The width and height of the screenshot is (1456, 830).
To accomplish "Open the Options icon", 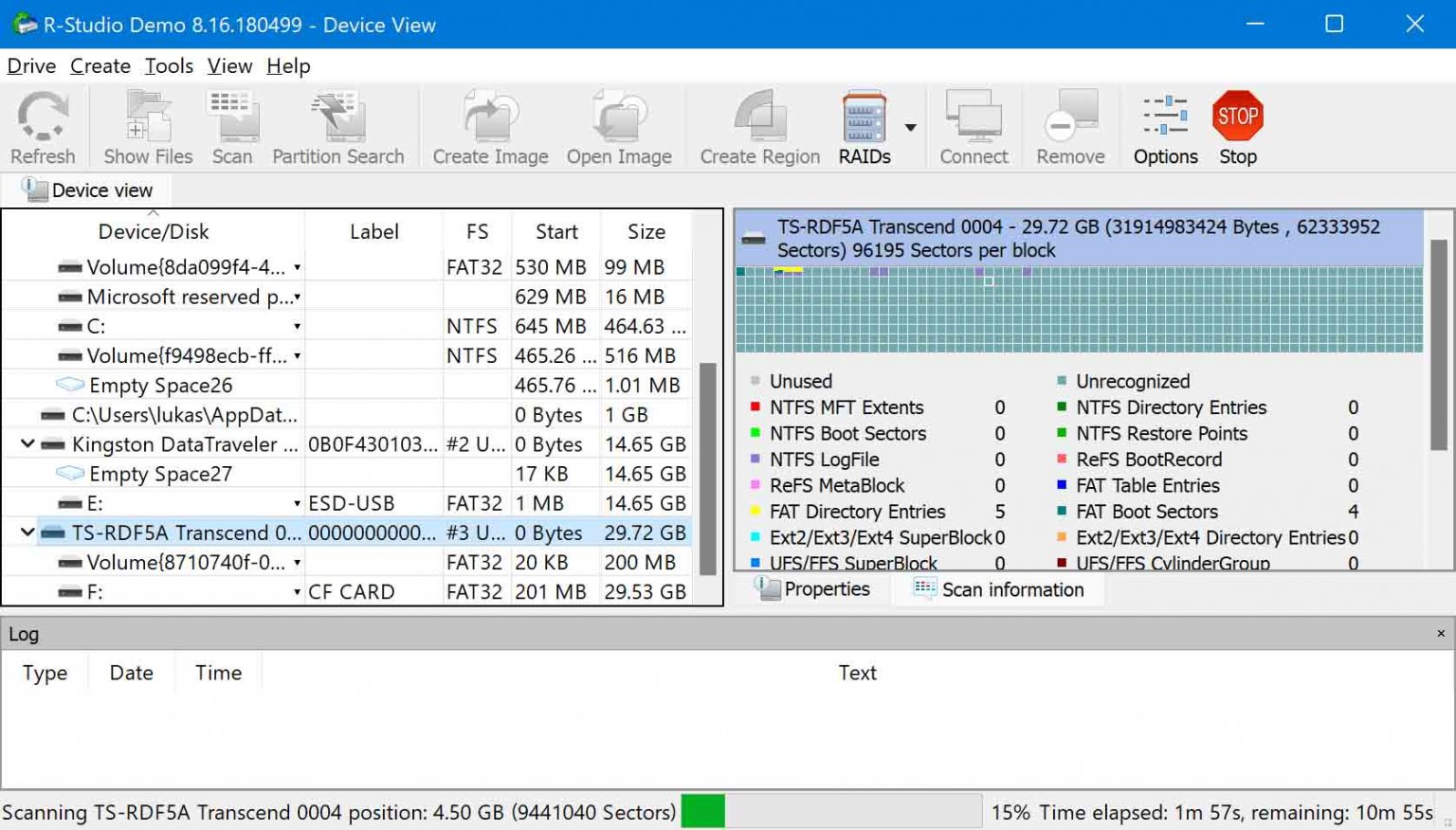I will tap(1164, 123).
